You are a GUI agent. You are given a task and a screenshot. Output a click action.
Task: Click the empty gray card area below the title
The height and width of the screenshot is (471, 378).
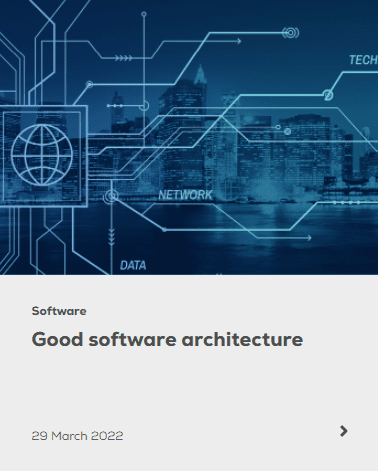click(x=189, y=387)
